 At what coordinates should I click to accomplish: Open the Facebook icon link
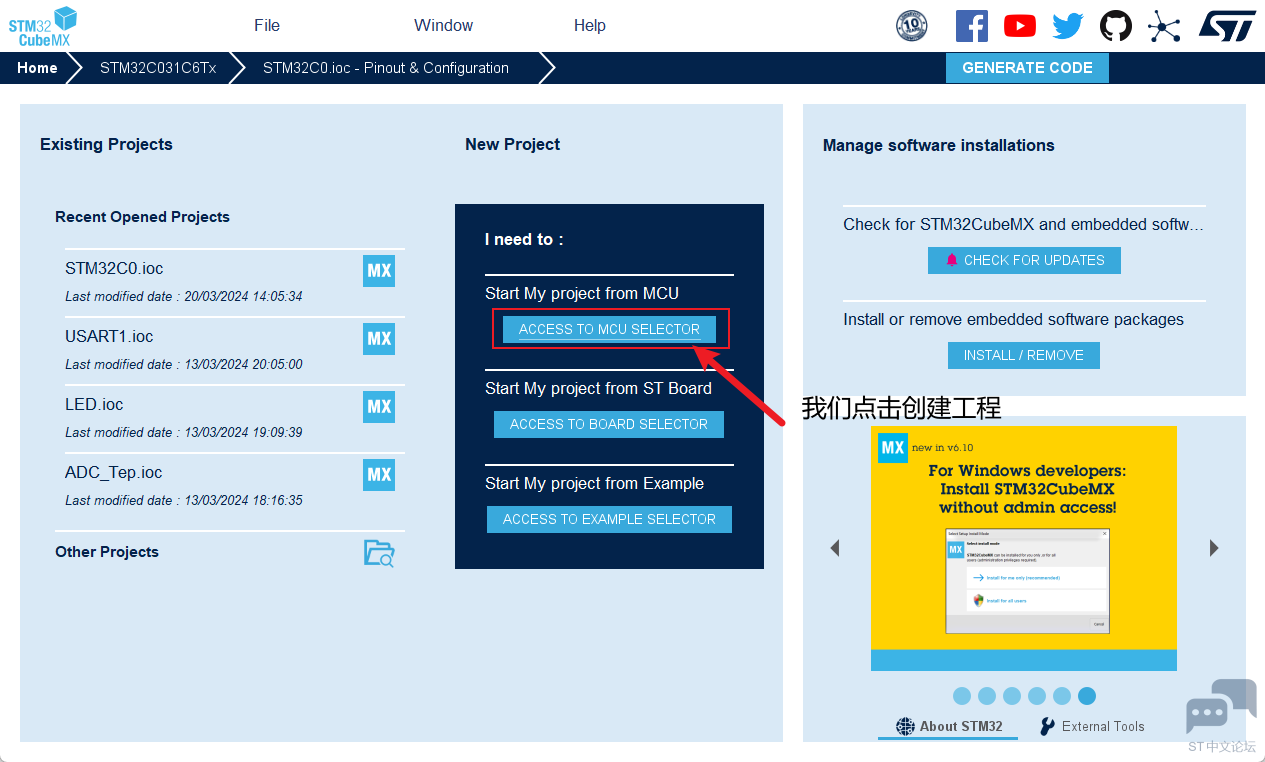click(x=971, y=26)
